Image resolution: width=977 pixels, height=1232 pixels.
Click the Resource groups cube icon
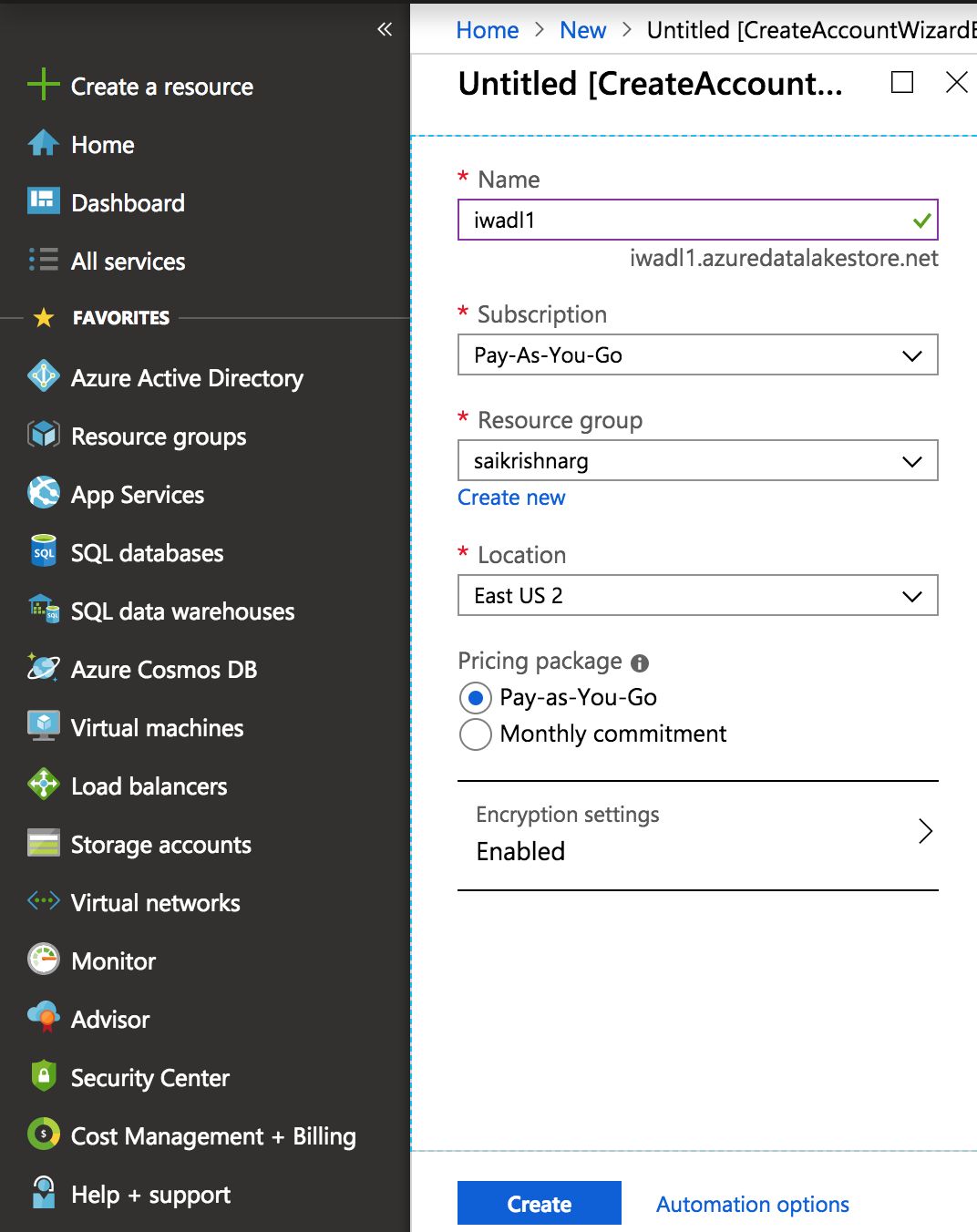pyautogui.click(x=44, y=435)
